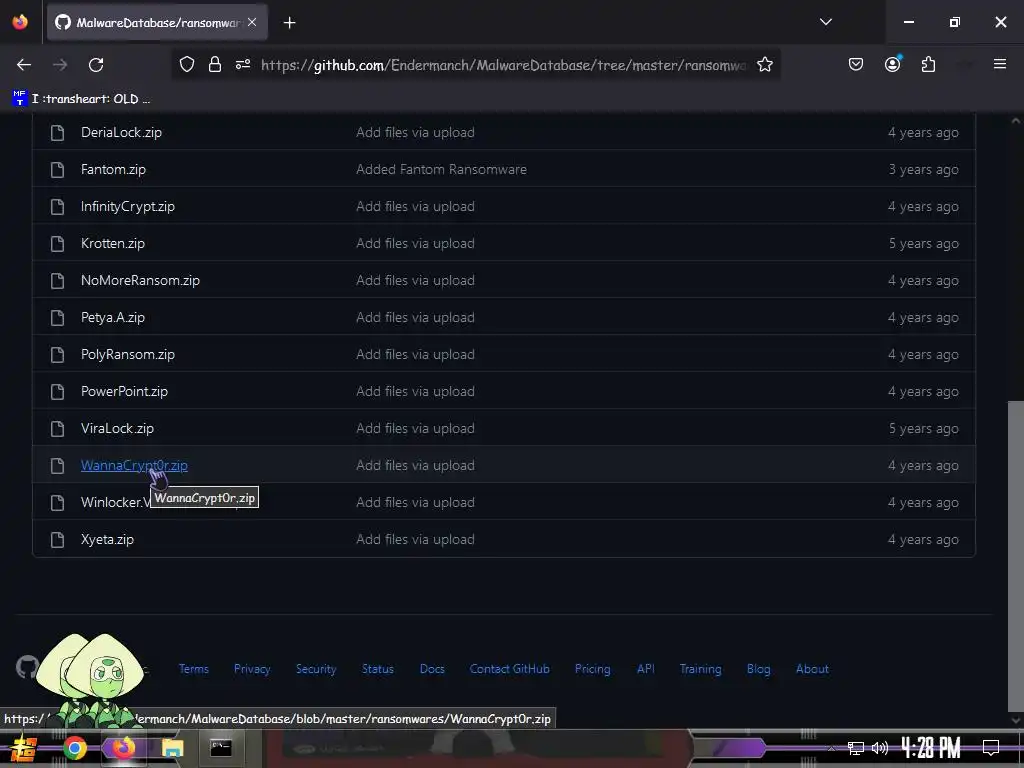
Task: Click file icon beside Petya.A.zip
Action: (x=57, y=317)
